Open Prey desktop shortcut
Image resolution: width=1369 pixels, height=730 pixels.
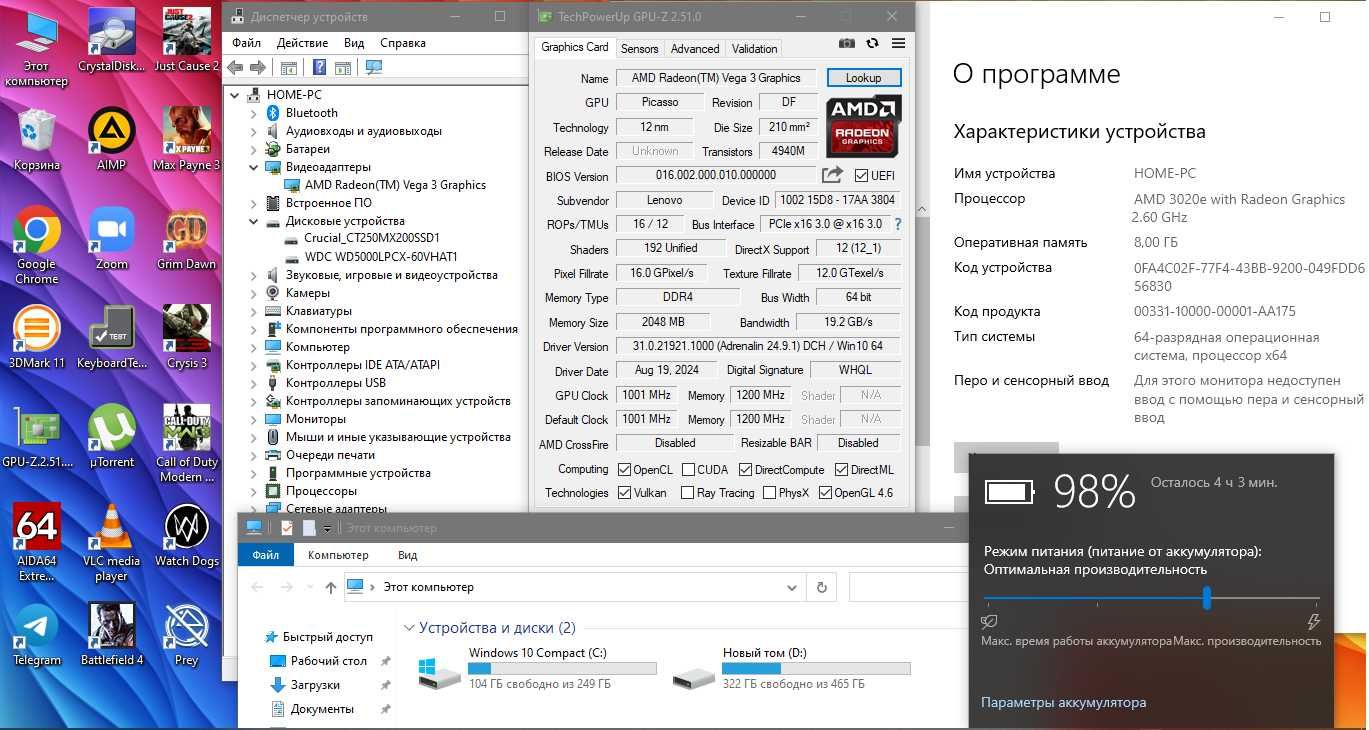(x=186, y=635)
